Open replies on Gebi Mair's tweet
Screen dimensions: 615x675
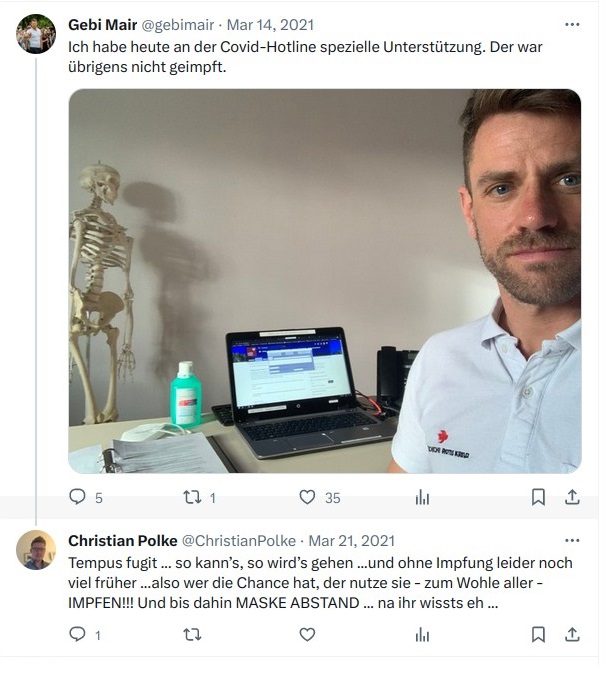pos(77,497)
